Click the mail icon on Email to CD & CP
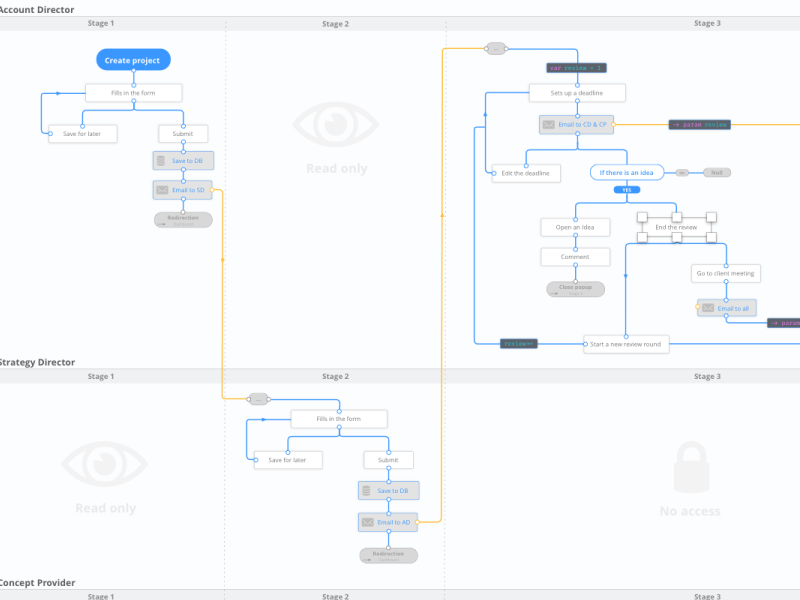 click(547, 124)
